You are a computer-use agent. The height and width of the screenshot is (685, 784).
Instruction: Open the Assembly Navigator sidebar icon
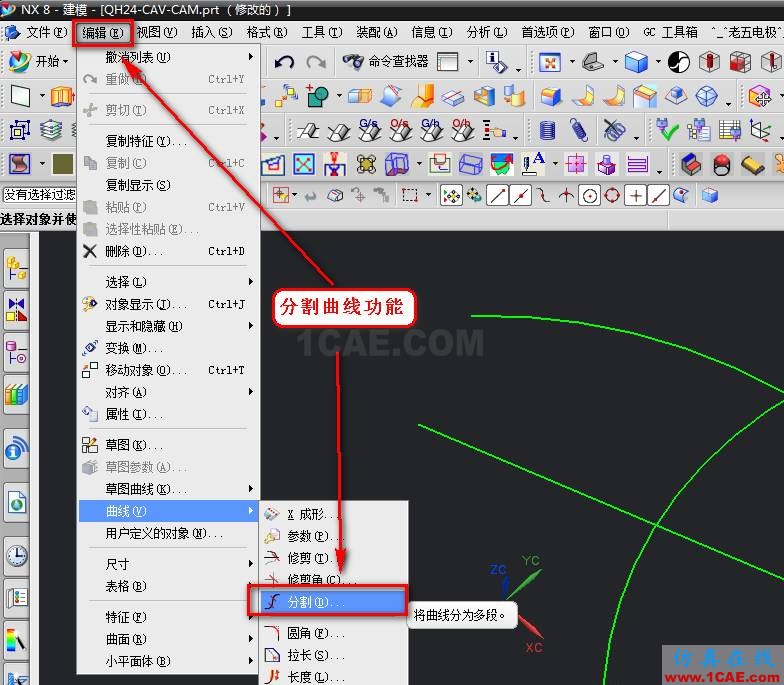(16, 268)
